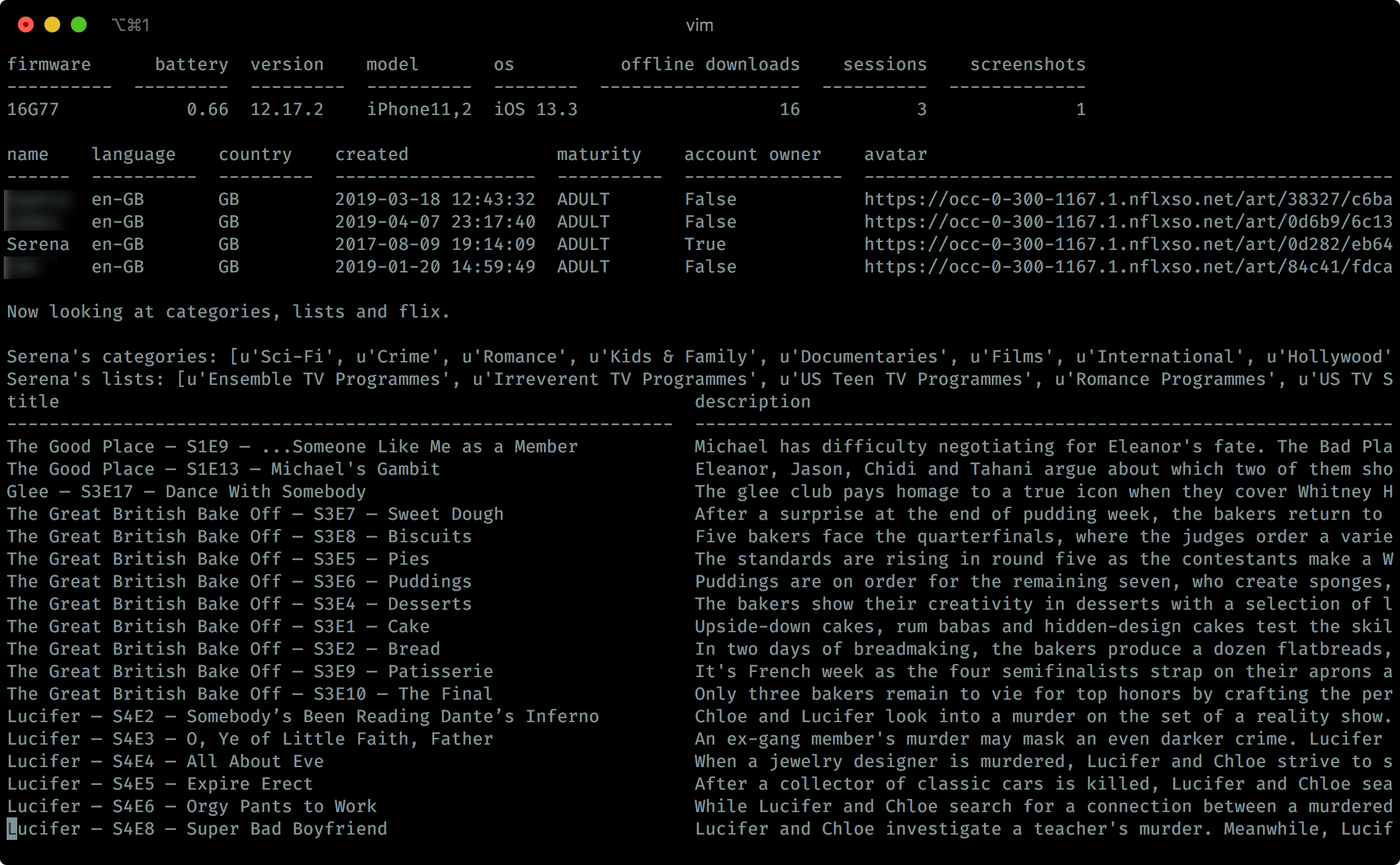Click the Bake Off S3E10 The Final row
The image size is (1400, 865).
[249, 694]
